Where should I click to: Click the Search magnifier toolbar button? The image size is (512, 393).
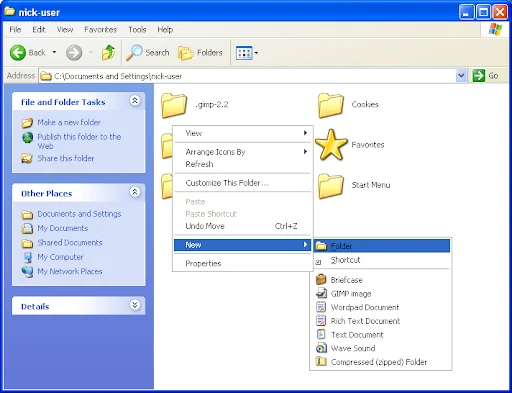click(148, 53)
